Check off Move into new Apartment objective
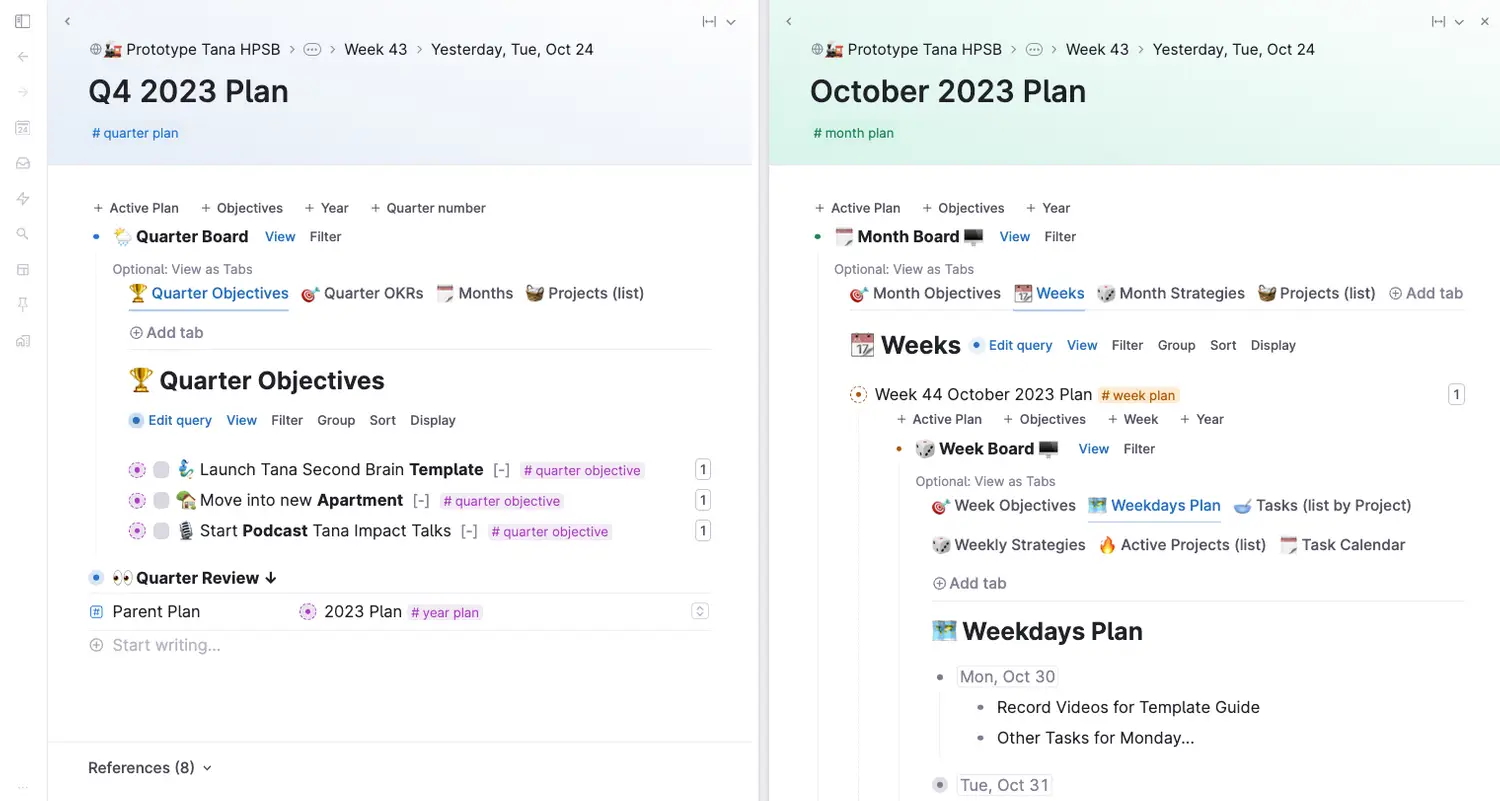1500x801 pixels. [162, 501]
